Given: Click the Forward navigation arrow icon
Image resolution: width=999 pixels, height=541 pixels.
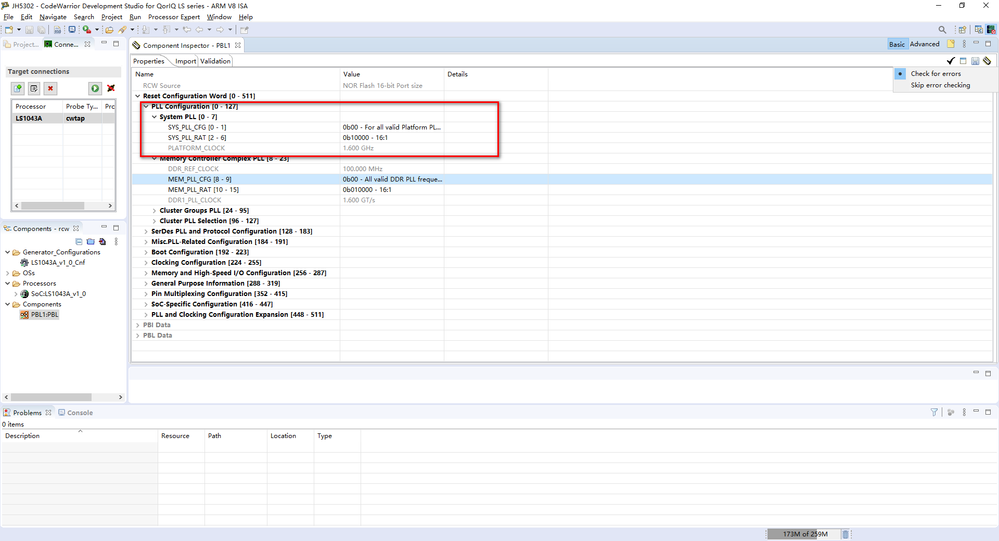Looking at the screenshot, I should [220, 29].
